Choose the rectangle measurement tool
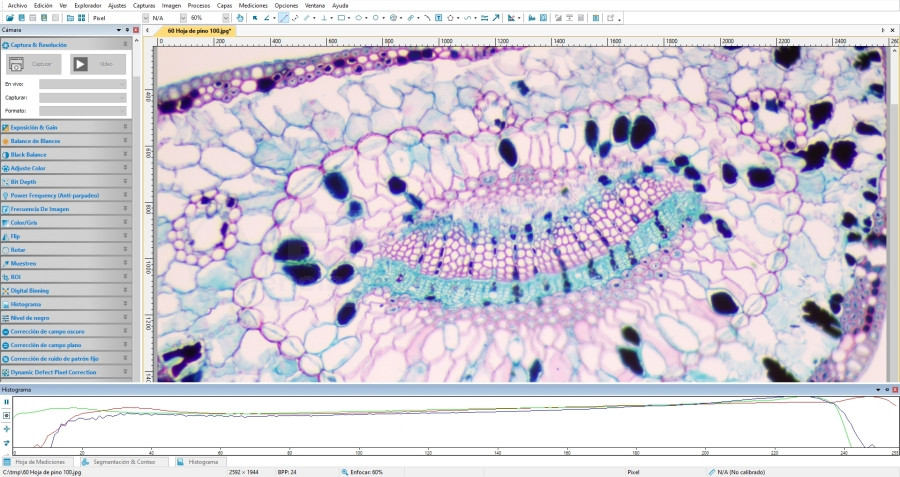Screen dimensions: 900x477 [x=342, y=18]
